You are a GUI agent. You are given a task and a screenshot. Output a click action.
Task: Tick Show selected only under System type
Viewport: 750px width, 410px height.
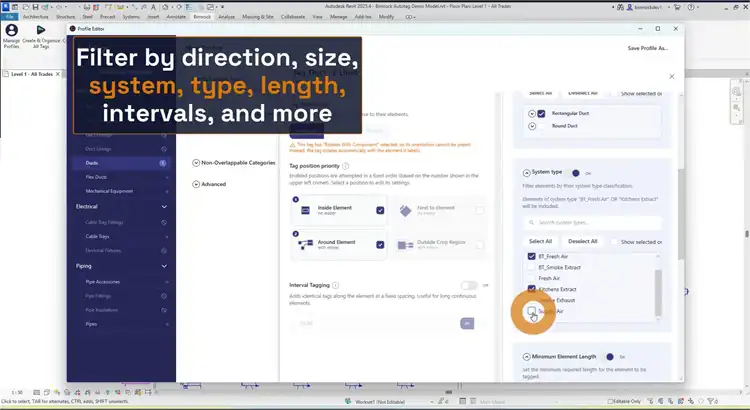click(x=614, y=242)
